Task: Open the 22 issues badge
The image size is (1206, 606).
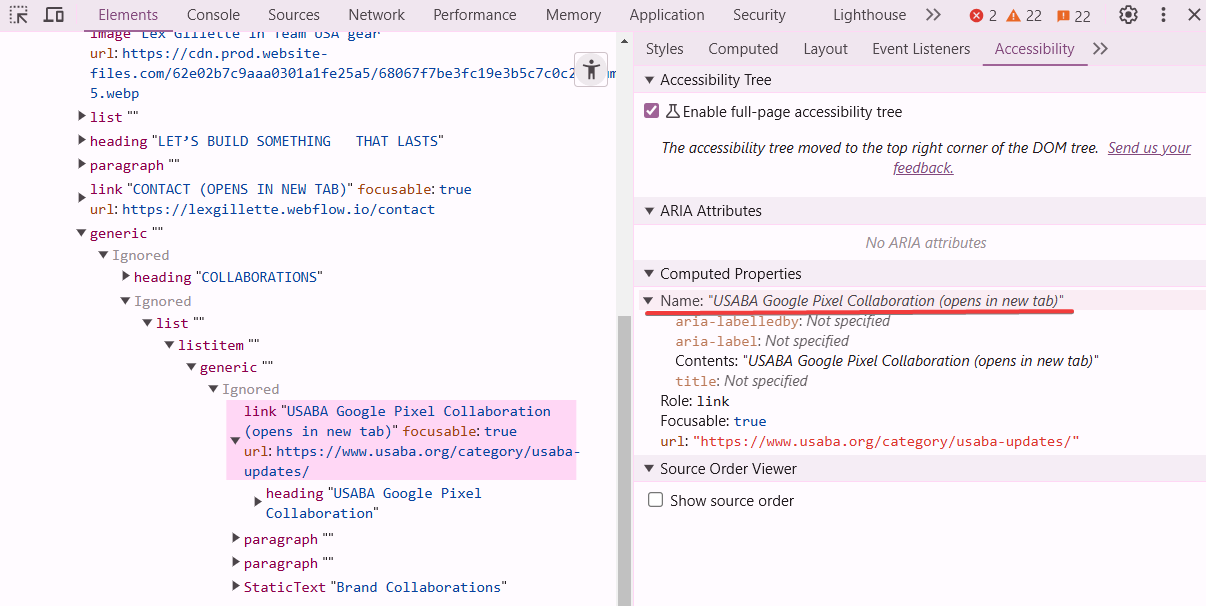Action: click(x=1073, y=15)
